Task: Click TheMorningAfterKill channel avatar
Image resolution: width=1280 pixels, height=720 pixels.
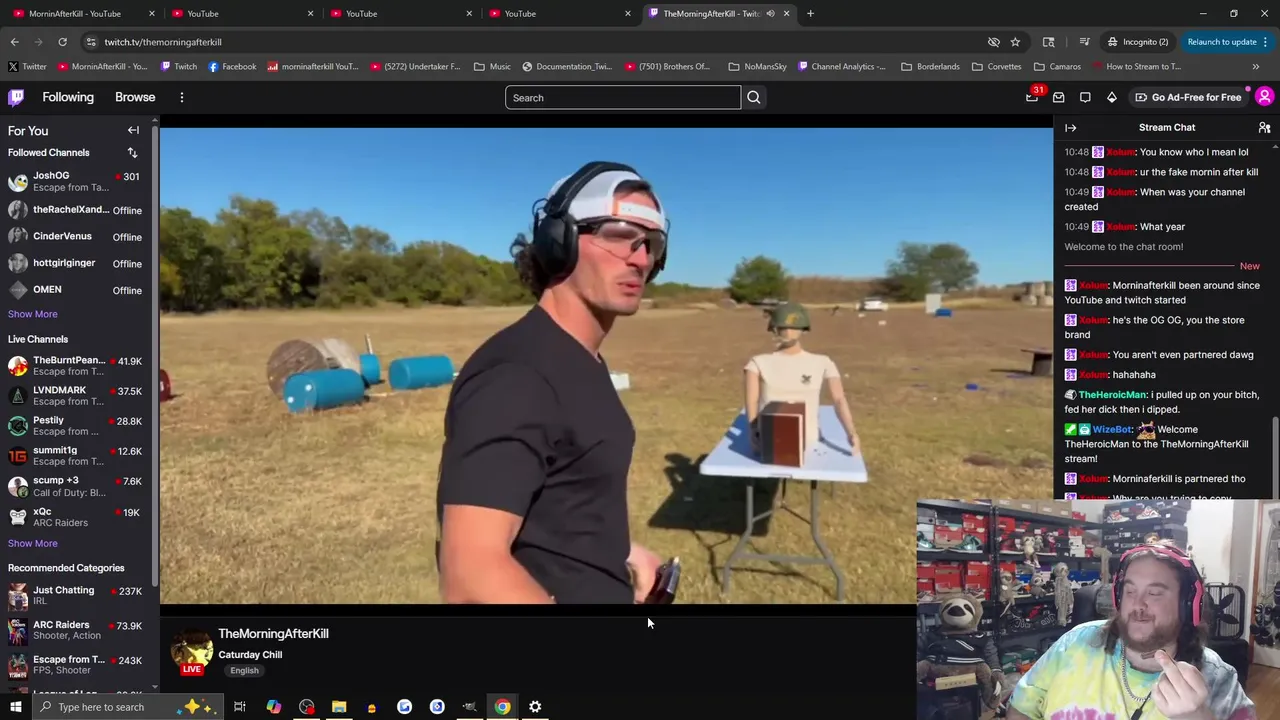Action: (192, 648)
